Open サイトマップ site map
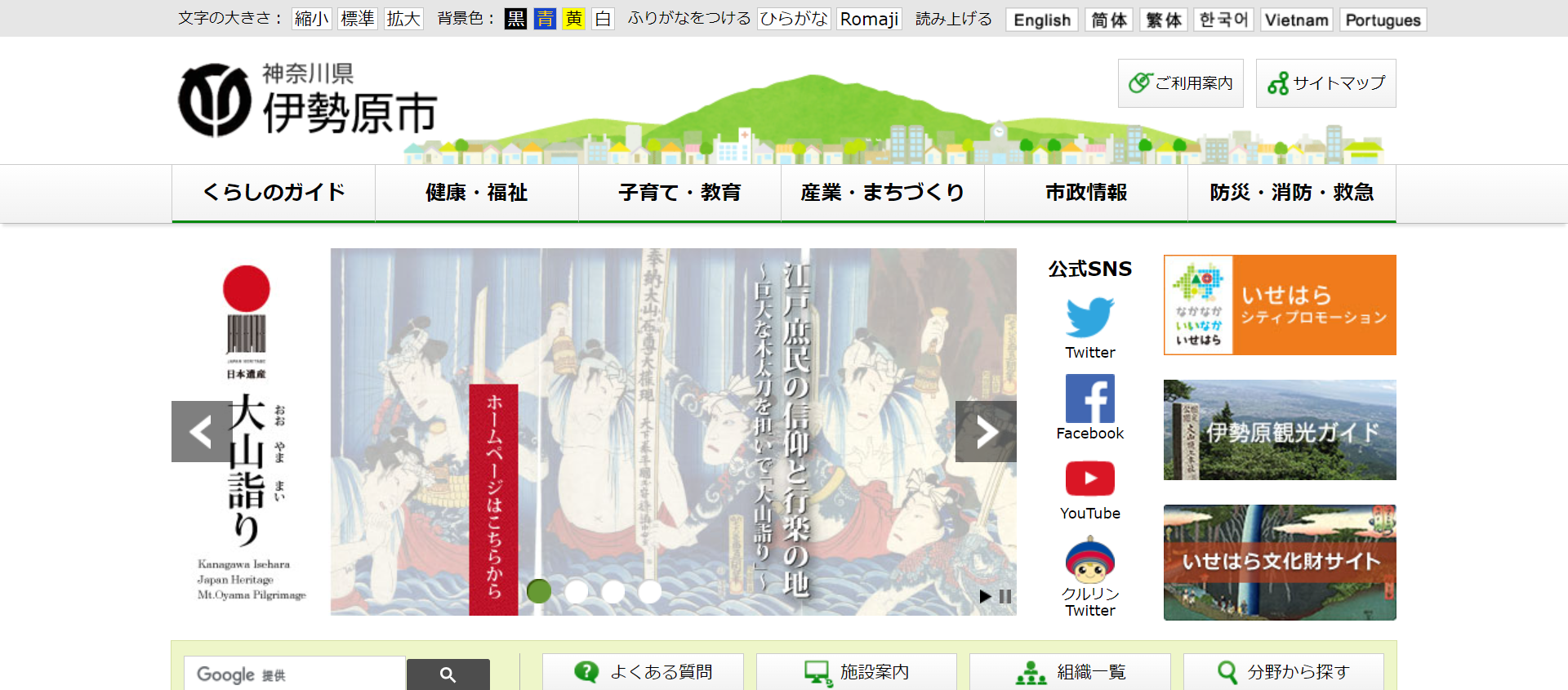This screenshot has height=690, width=1568. (1325, 83)
